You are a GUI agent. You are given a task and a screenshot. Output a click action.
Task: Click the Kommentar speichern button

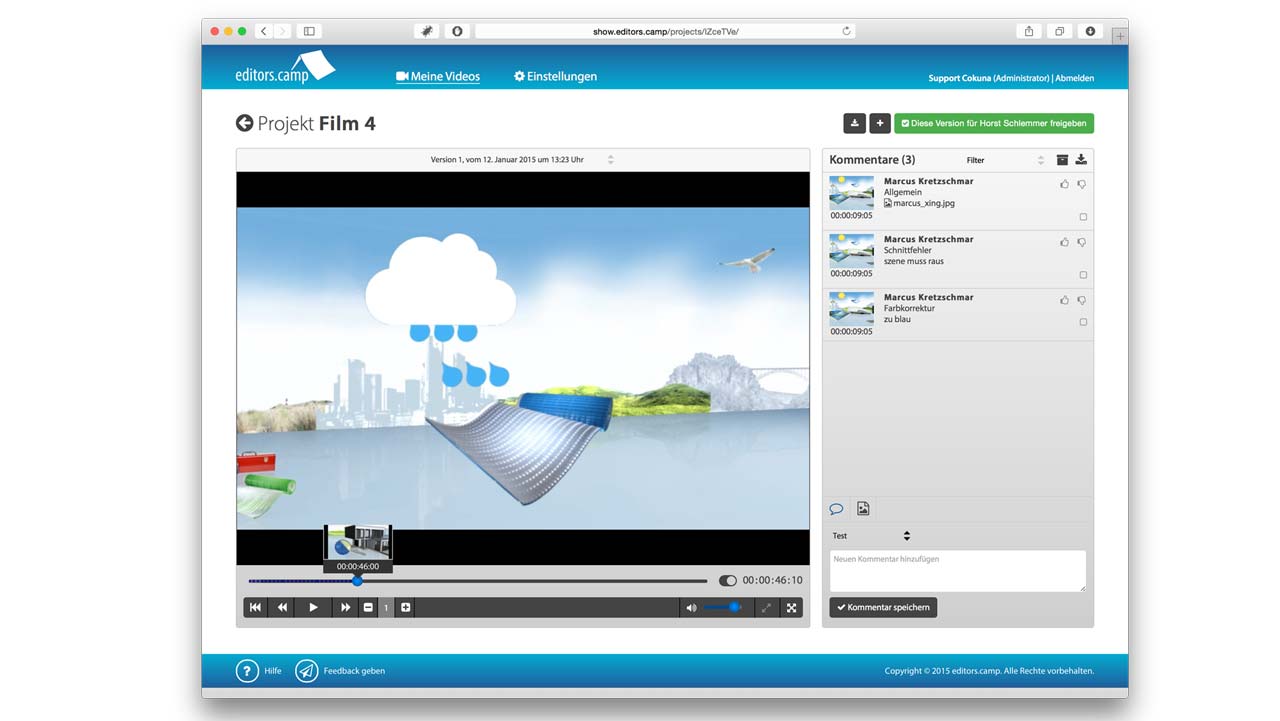click(x=883, y=607)
